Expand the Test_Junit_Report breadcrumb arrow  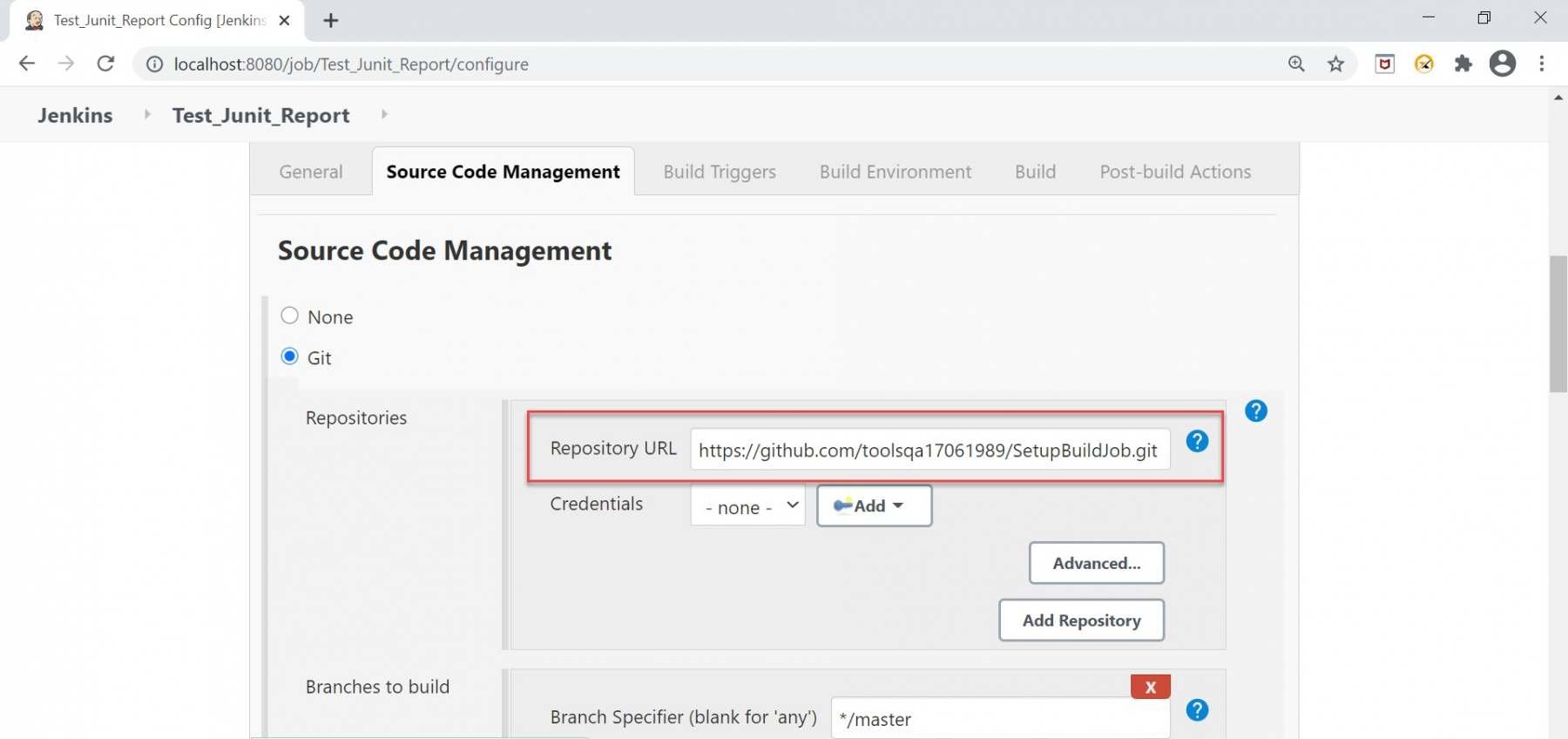click(x=384, y=114)
